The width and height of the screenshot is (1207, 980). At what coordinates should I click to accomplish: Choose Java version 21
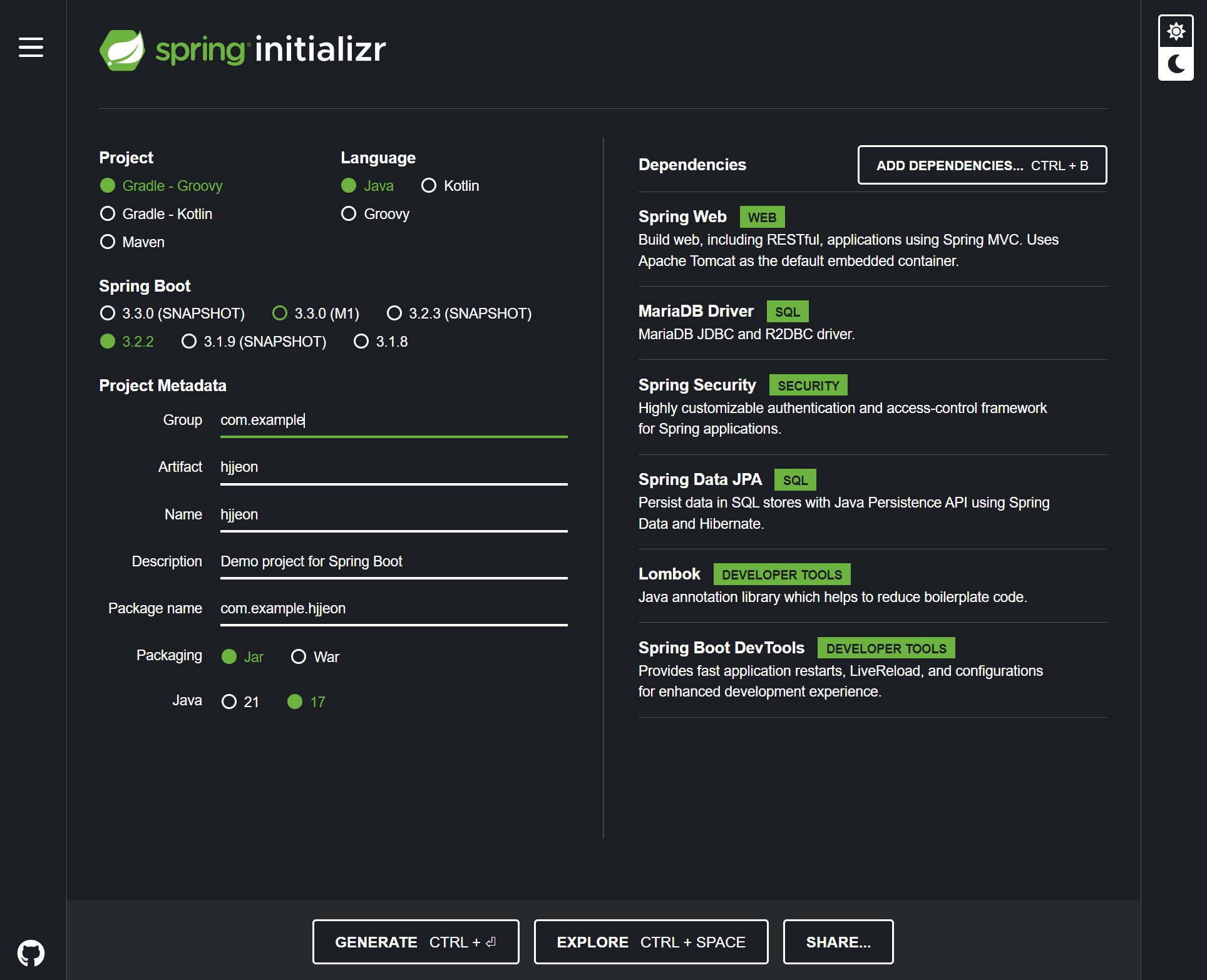[229, 702]
